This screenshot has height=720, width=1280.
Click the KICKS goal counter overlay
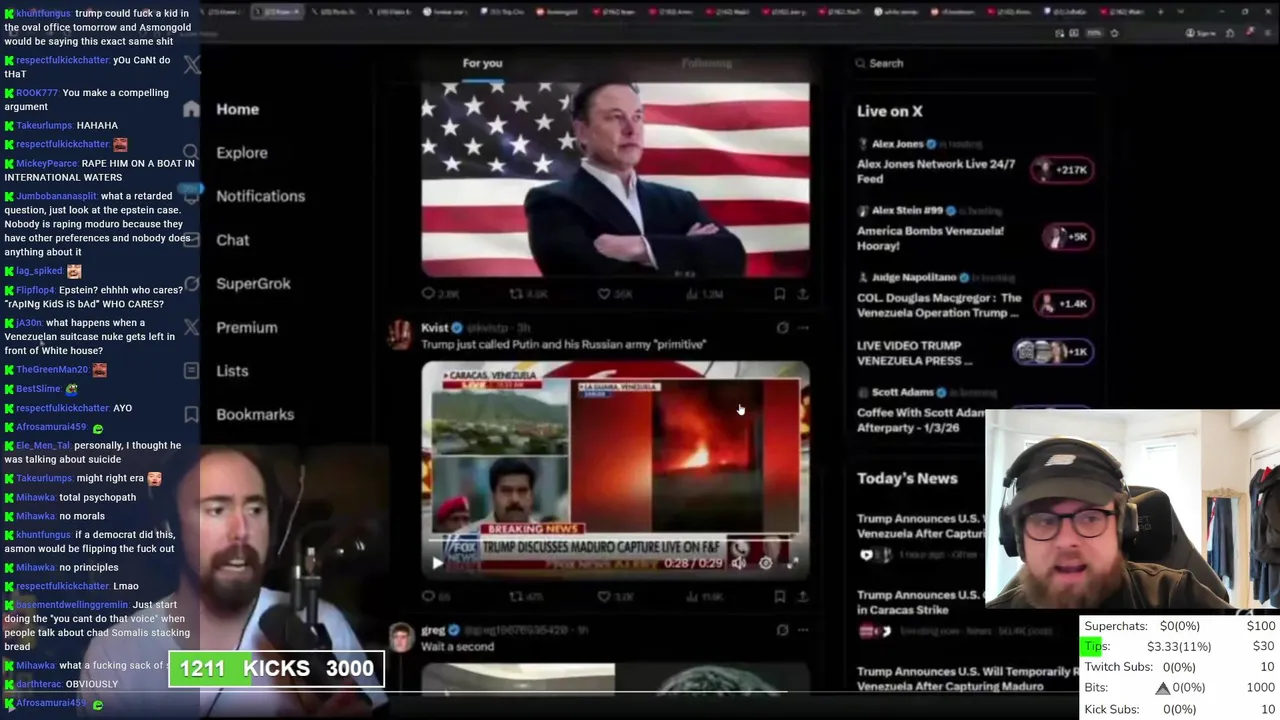click(276, 669)
